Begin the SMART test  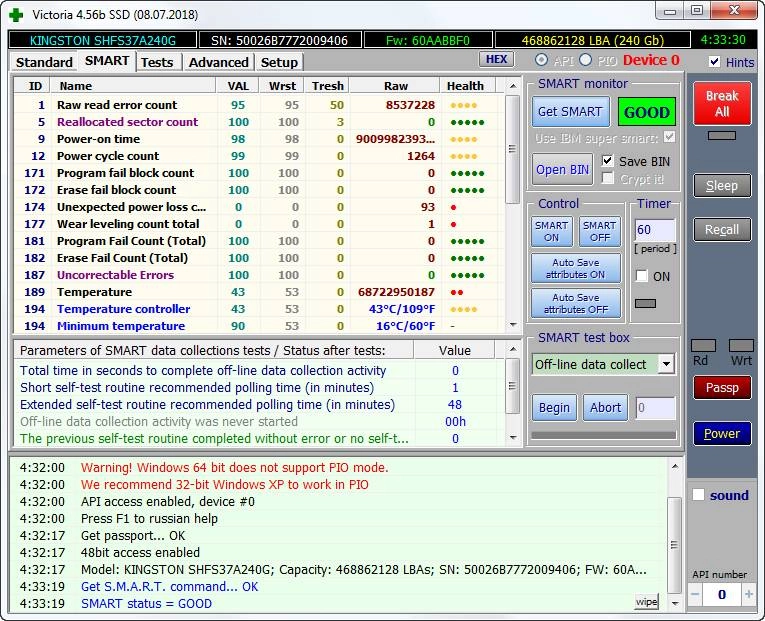pos(554,407)
